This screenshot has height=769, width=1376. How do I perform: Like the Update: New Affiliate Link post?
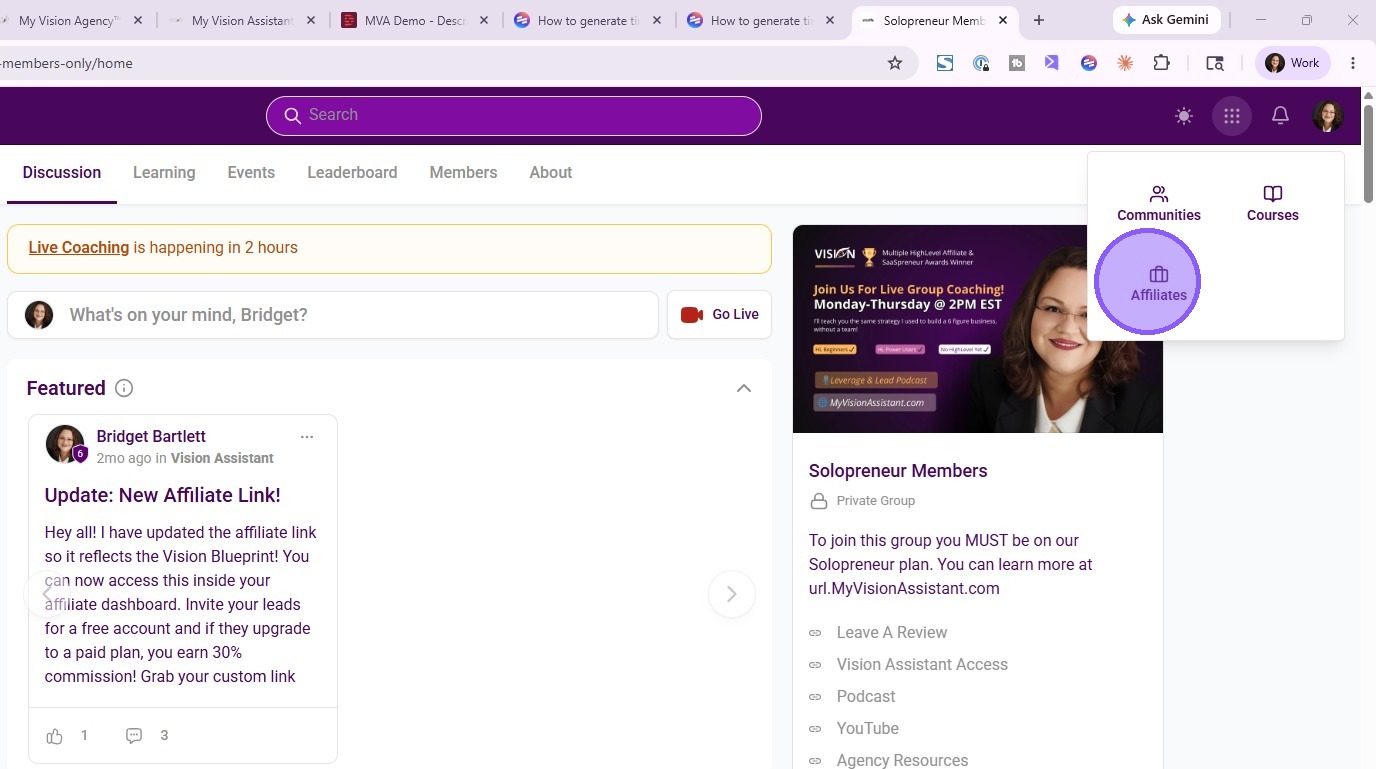pos(55,736)
